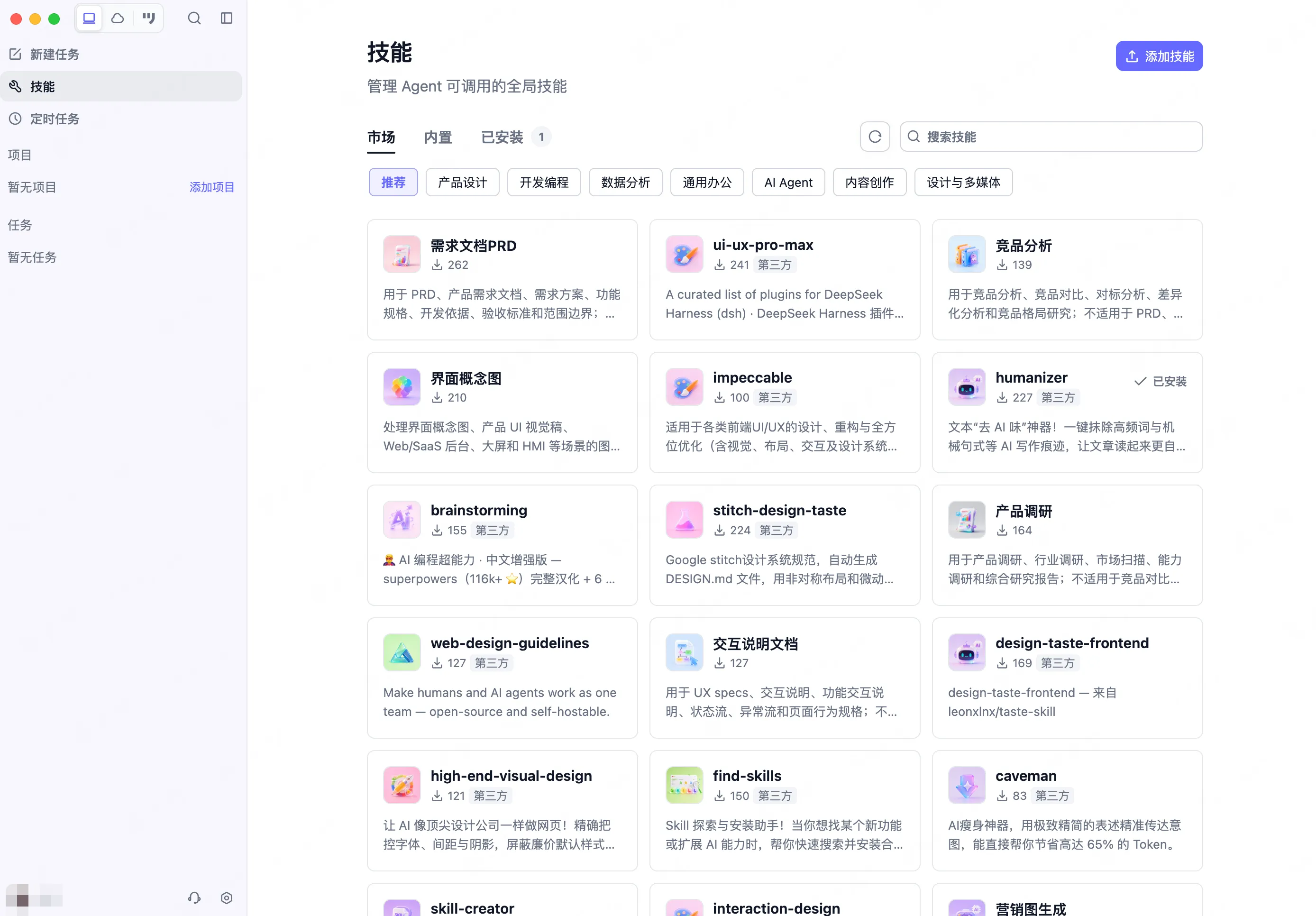Click the high-end-visual-design icon
Screen dimensions: 1316x916
coord(402,785)
